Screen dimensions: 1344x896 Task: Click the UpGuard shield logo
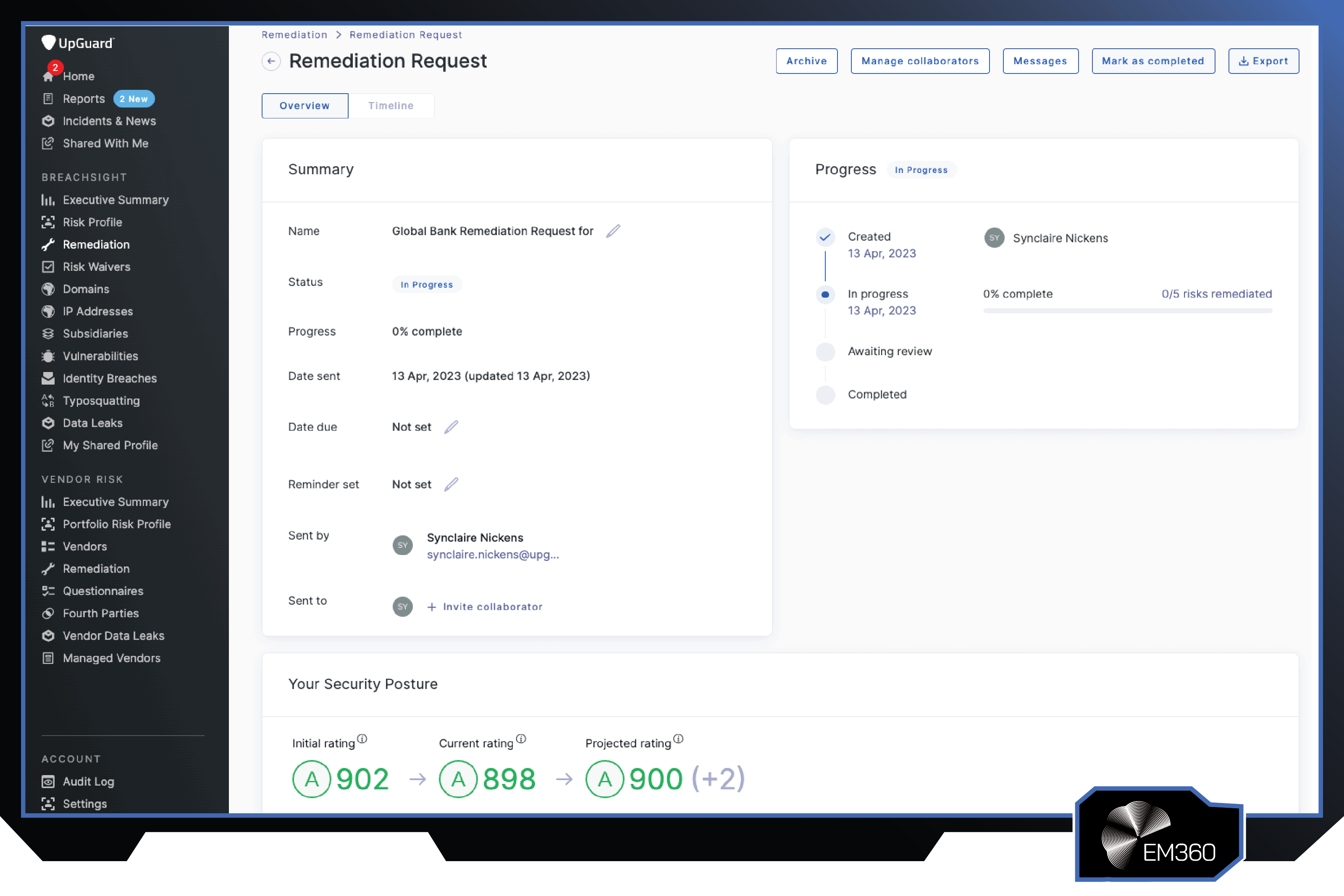coord(49,42)
